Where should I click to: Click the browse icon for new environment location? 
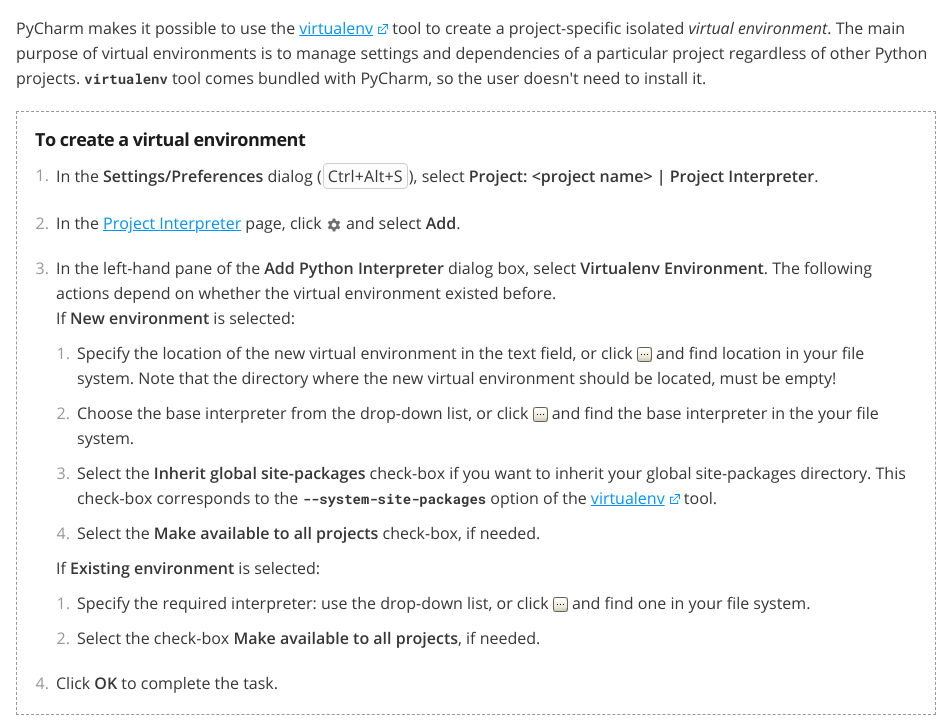click(x=645, y=354)
